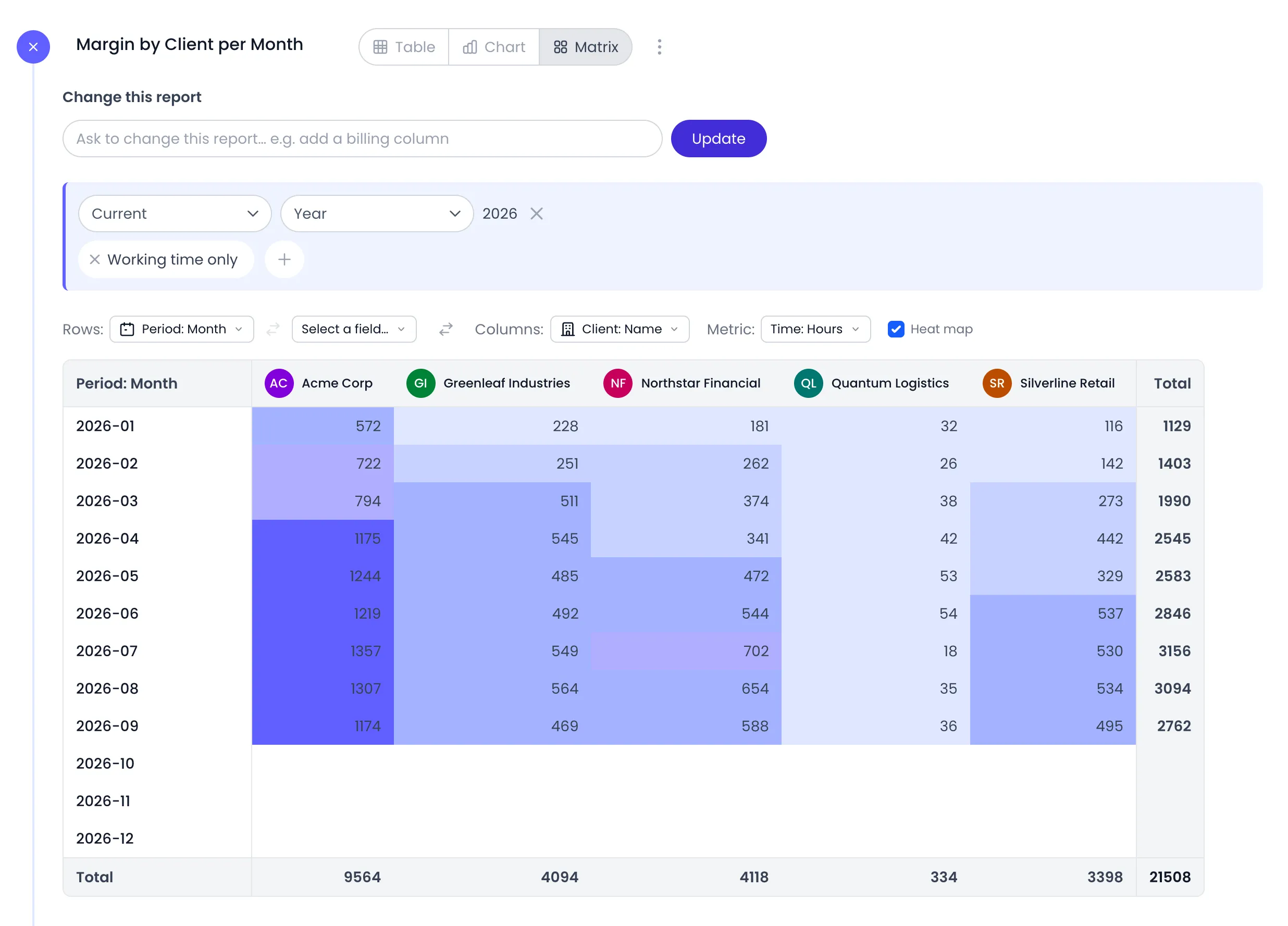Expand the Year dropdown
1288x926 pixels.
tap(377, 214)
